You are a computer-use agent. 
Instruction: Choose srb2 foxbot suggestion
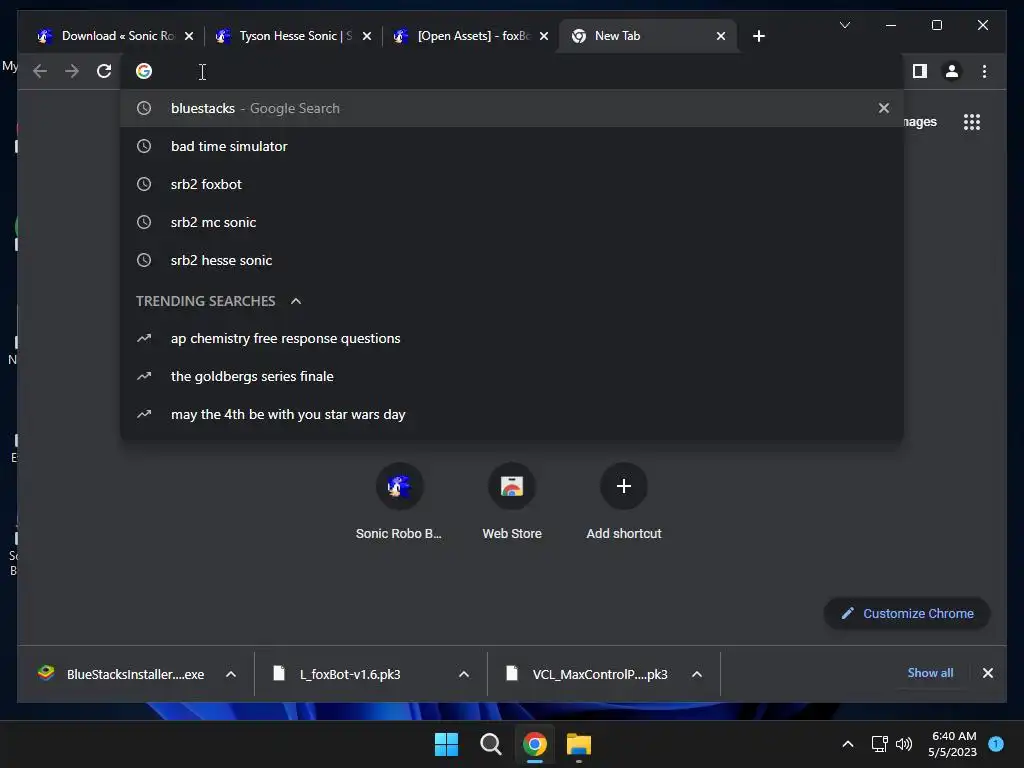512,184
